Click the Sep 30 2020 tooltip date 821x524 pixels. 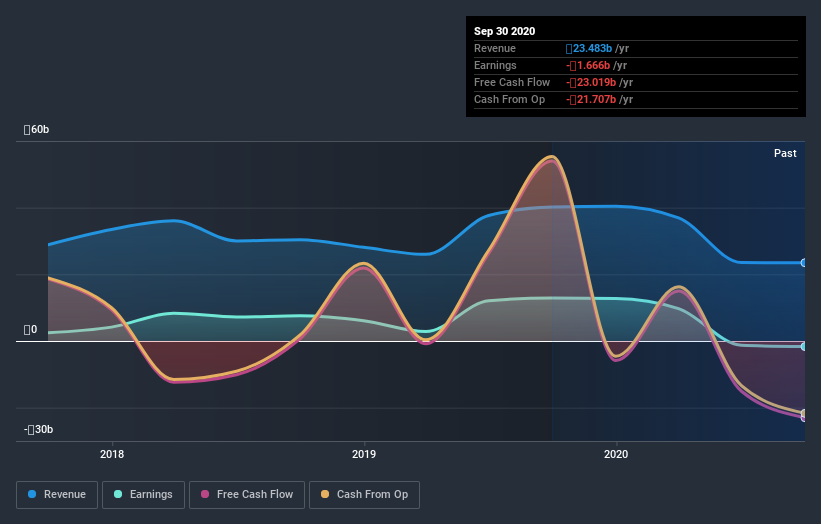click(505, 31)
